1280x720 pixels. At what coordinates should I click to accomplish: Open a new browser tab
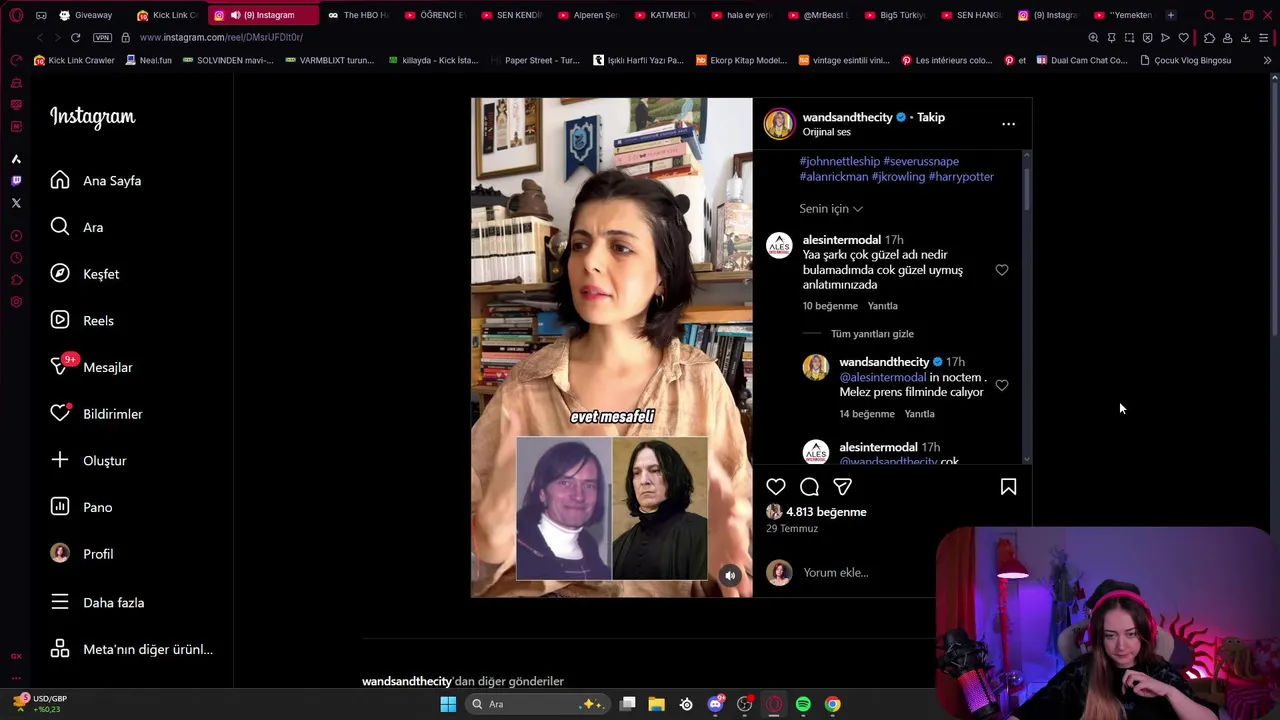click(1171, 15)
